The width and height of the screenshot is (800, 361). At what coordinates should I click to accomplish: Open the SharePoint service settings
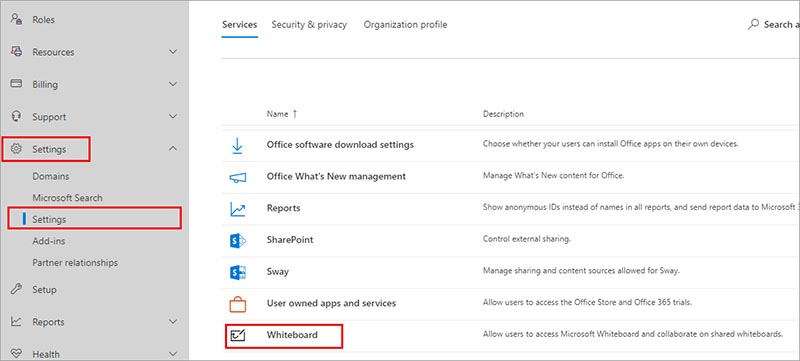[290, 240]
